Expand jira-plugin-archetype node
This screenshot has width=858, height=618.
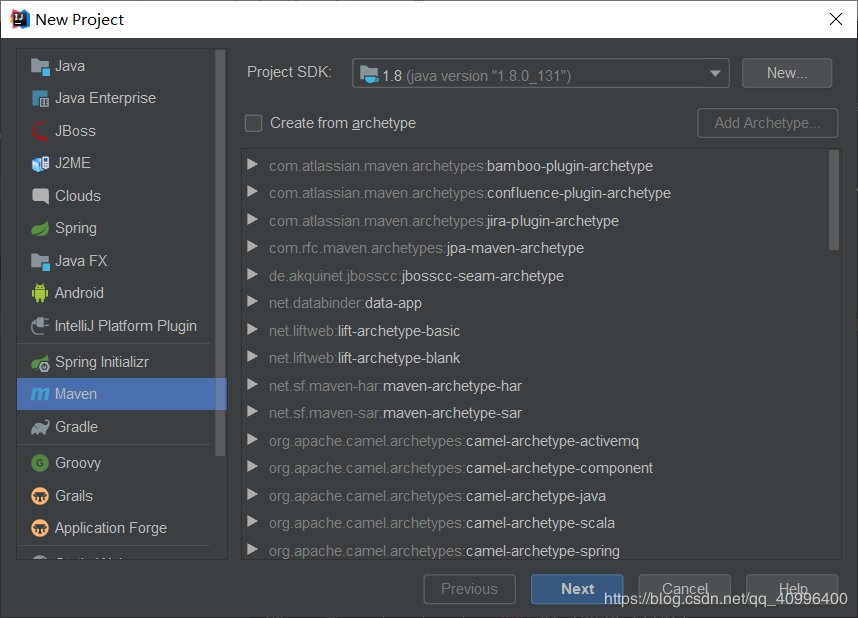pyautogui.click(x=252, y=220)
